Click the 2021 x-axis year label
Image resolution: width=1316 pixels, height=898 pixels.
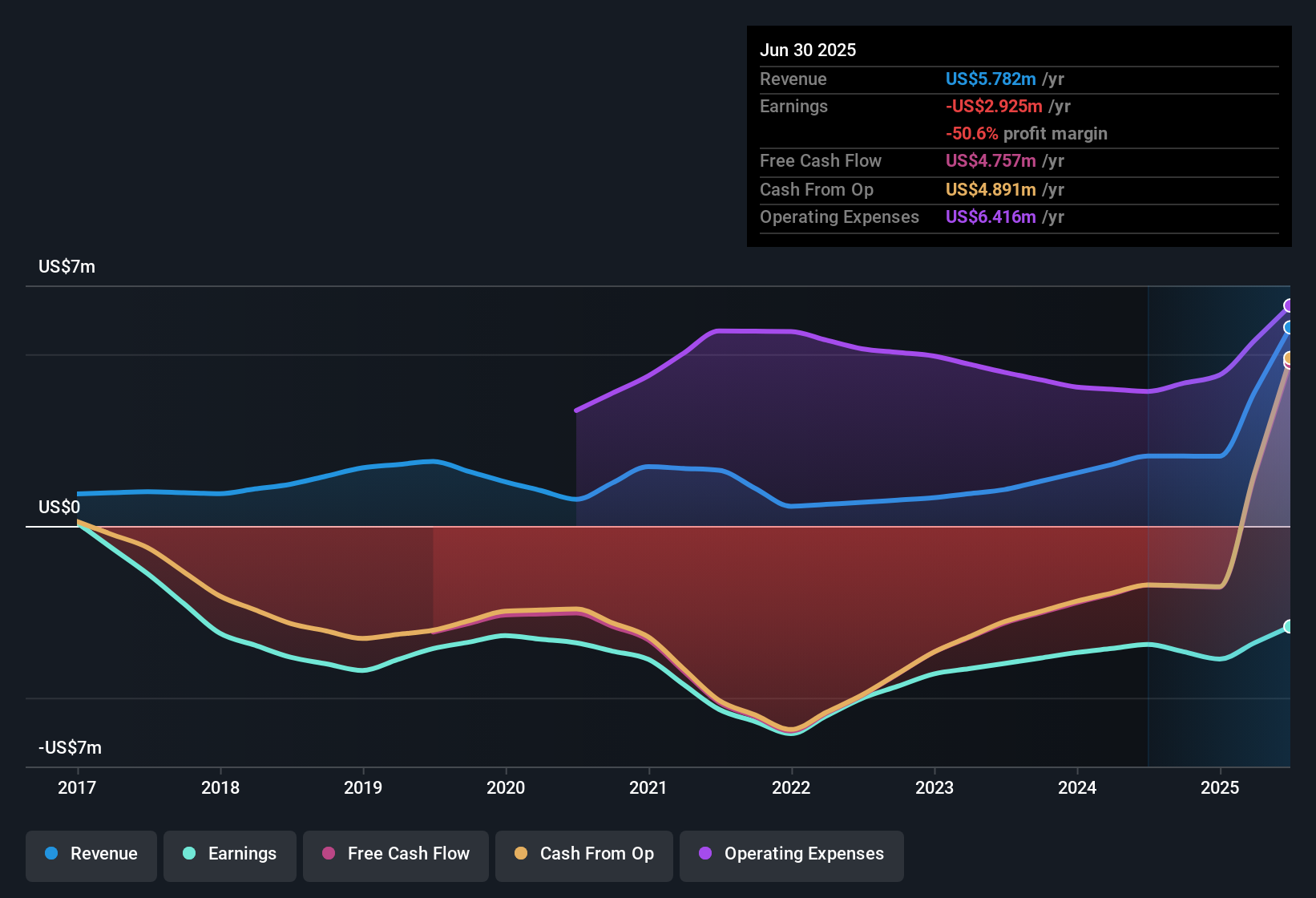[x=648, y=788]
